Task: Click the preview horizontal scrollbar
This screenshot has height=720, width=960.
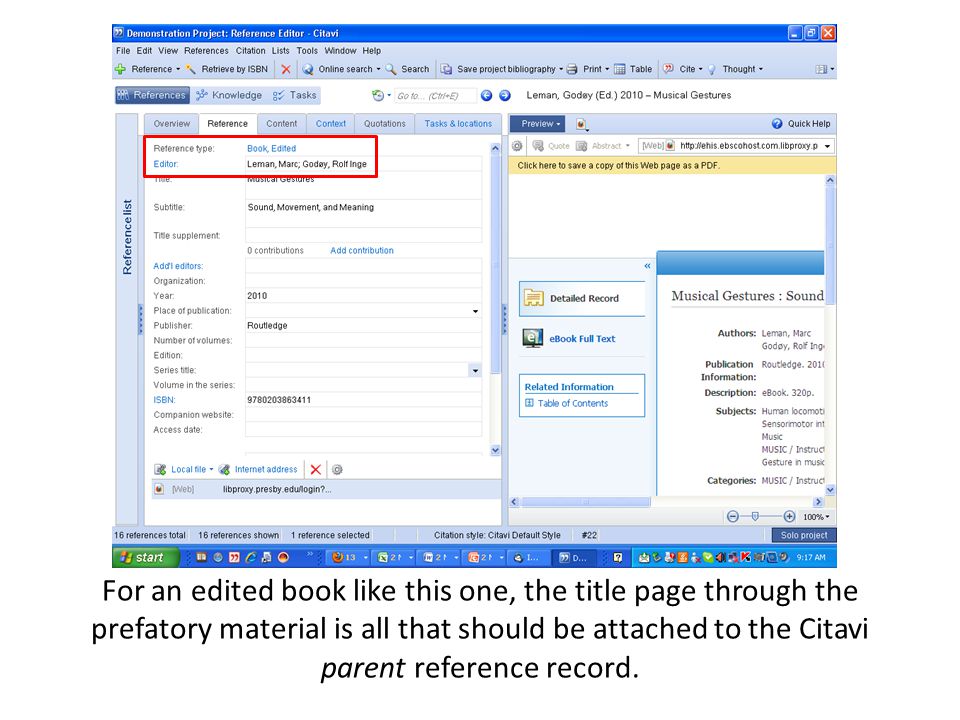Action: coord(585,502)
